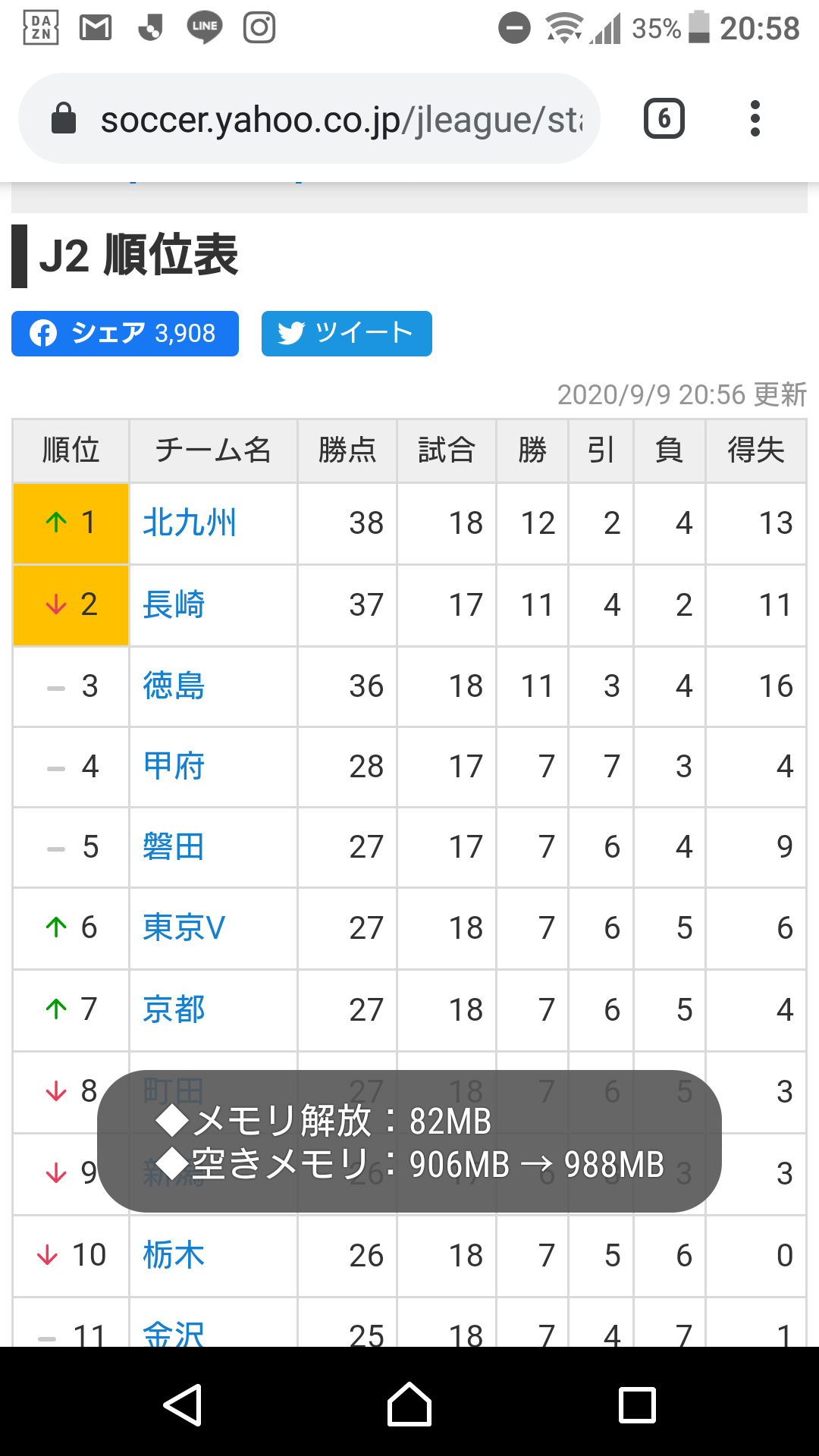
Task: Open Chrome's three-dot overflow menu
Action: 755,118
